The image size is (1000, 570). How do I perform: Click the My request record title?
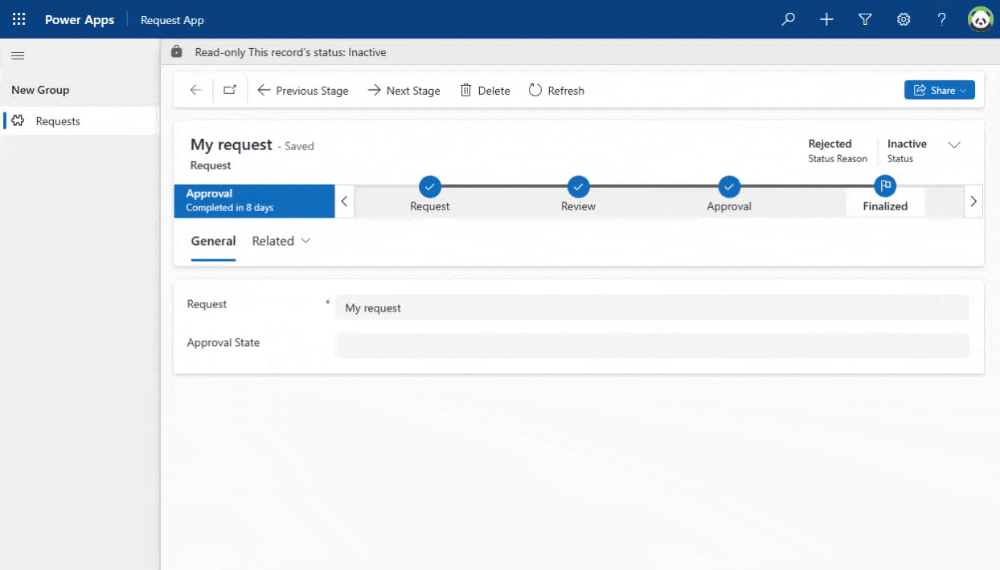[231, 145]
